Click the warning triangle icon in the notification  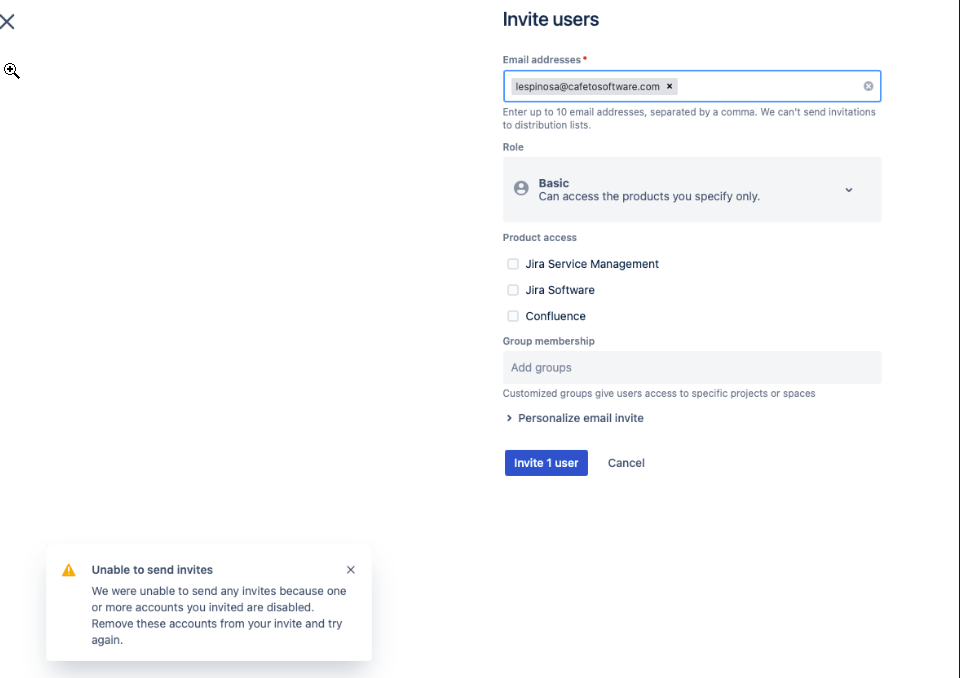[69, 569]
